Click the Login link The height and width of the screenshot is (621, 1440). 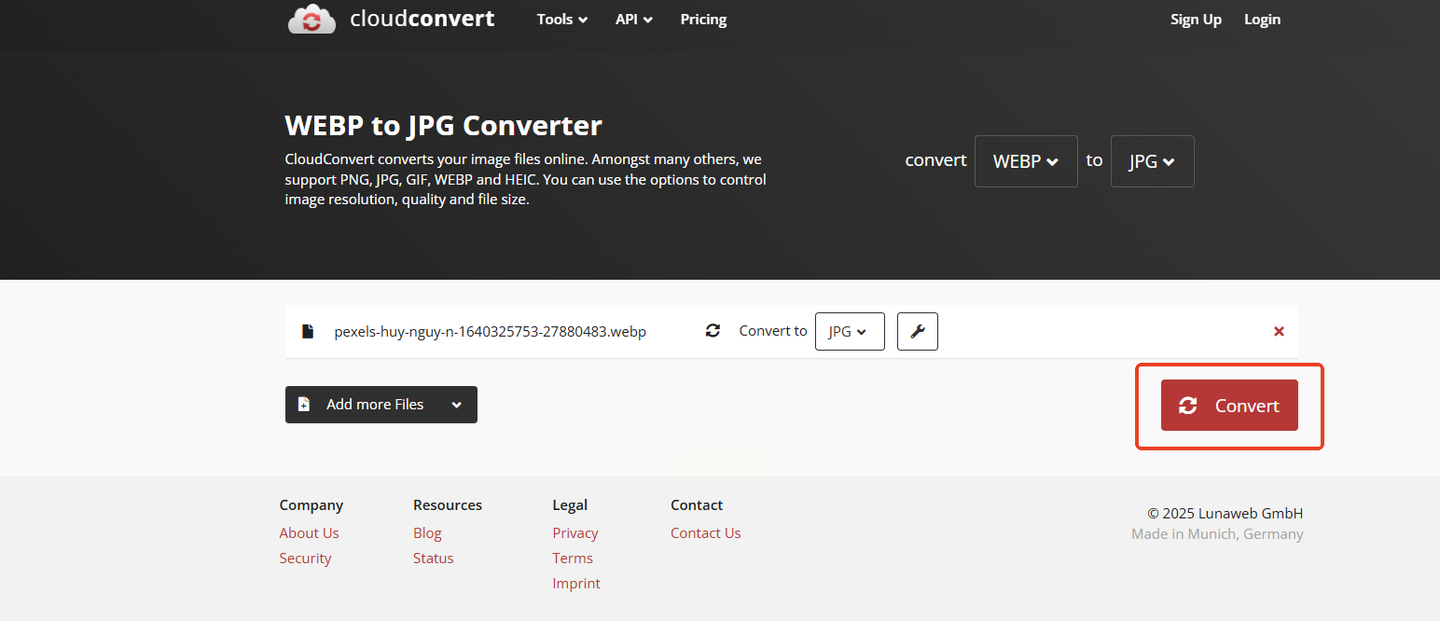click(x=1262, y=19)
